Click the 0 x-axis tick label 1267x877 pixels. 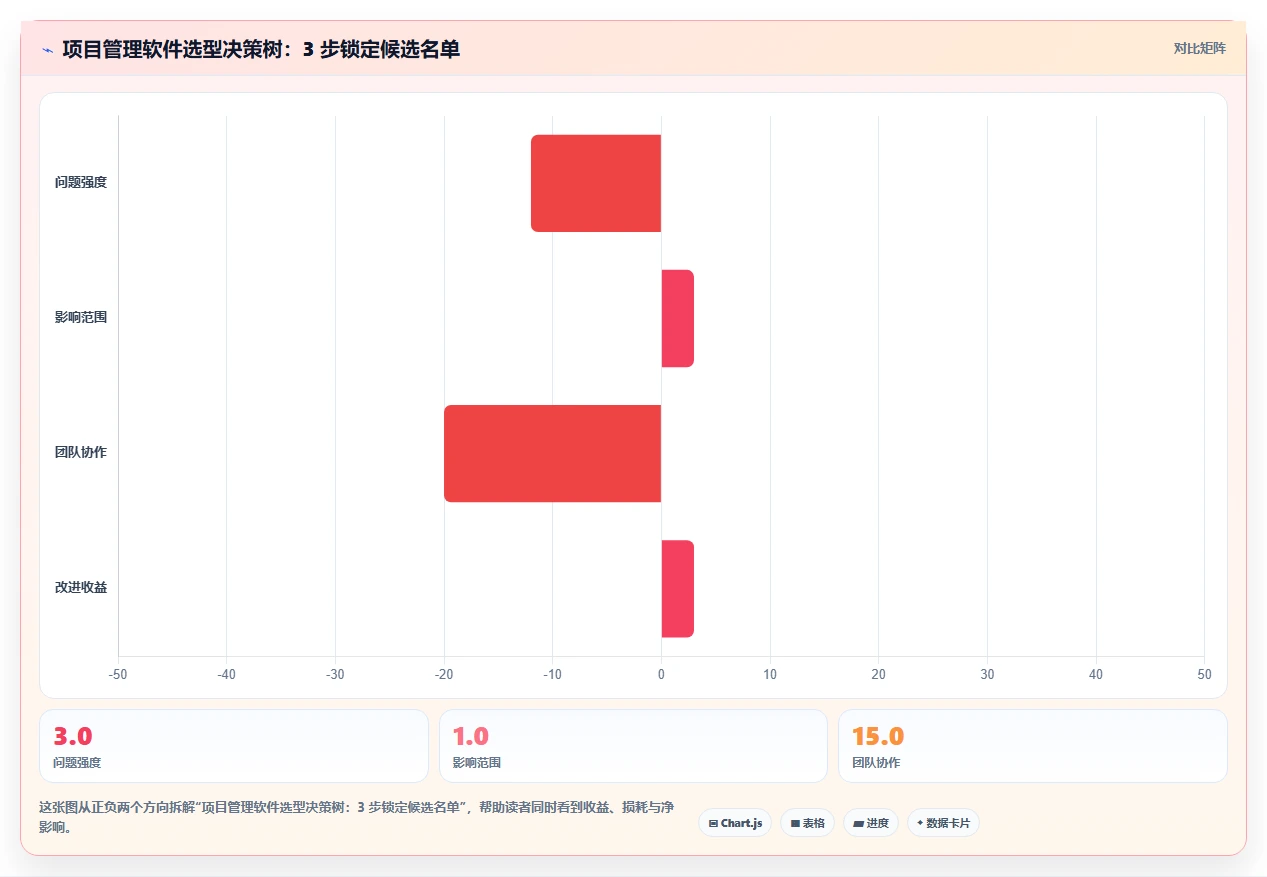(661, 674)
